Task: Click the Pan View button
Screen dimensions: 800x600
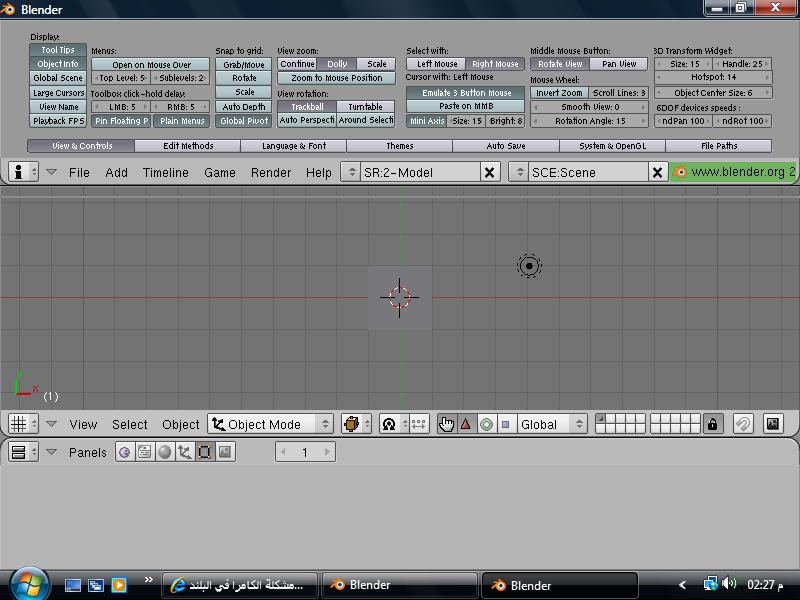Action: click(x=619, y=64)
